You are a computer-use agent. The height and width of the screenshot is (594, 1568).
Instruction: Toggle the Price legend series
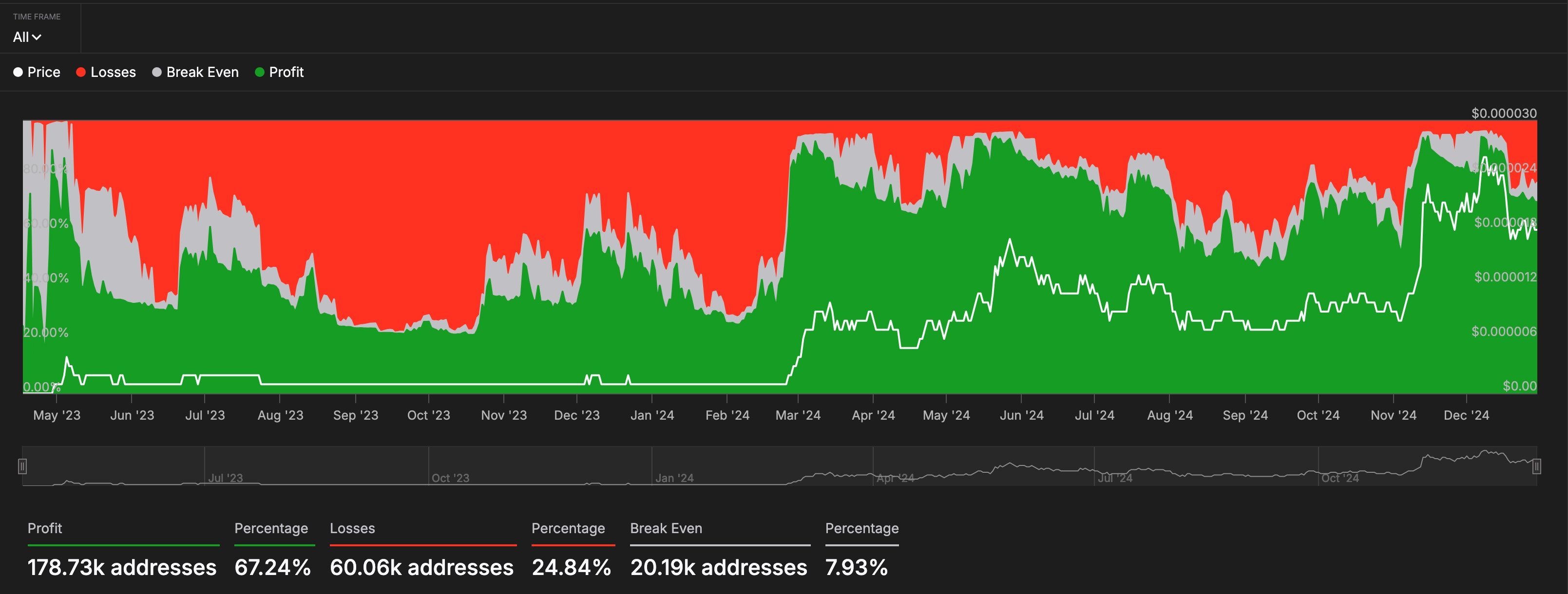[x=37, y=73]
